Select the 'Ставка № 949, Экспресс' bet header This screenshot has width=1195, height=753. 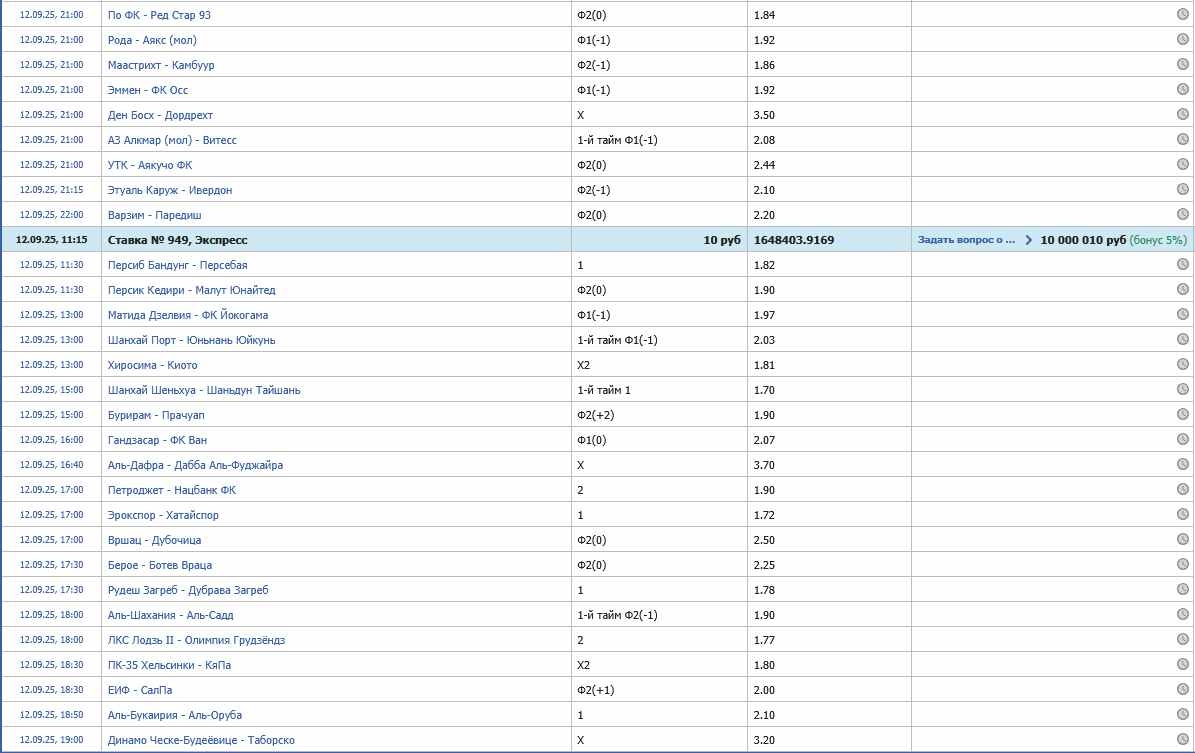point(177,240)
